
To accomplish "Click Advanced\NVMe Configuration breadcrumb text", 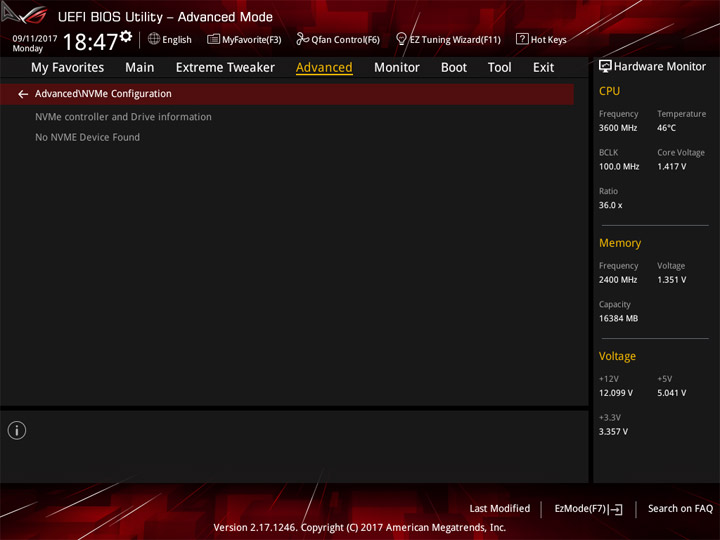I will click(x=103, y=94).
